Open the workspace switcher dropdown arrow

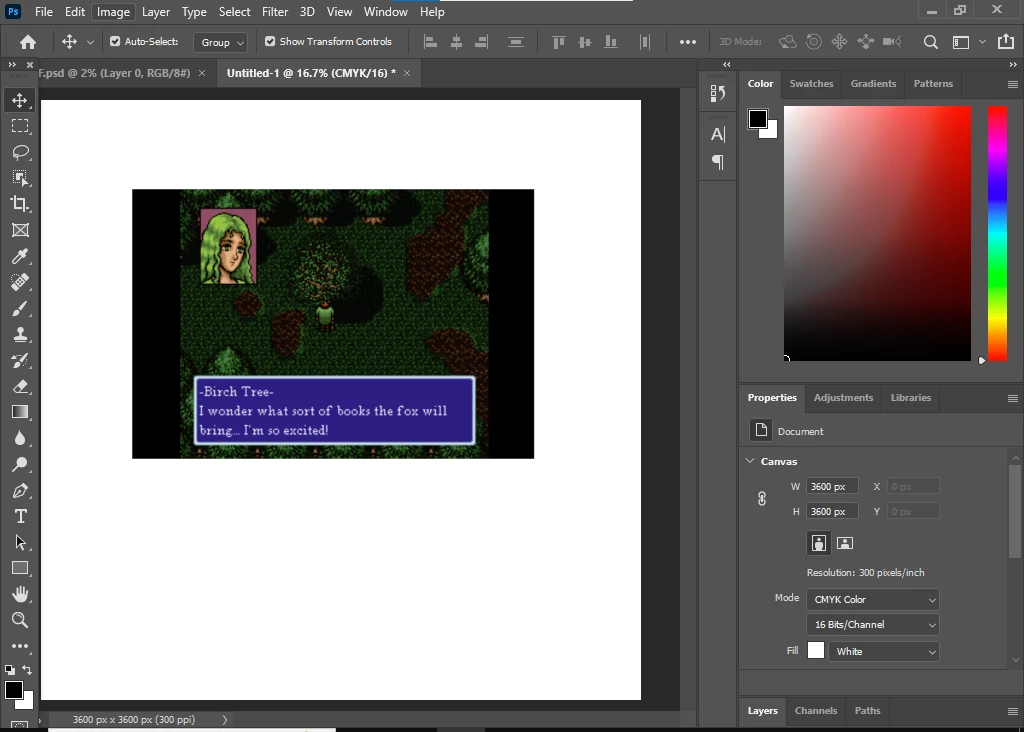(x=982, y=42)
